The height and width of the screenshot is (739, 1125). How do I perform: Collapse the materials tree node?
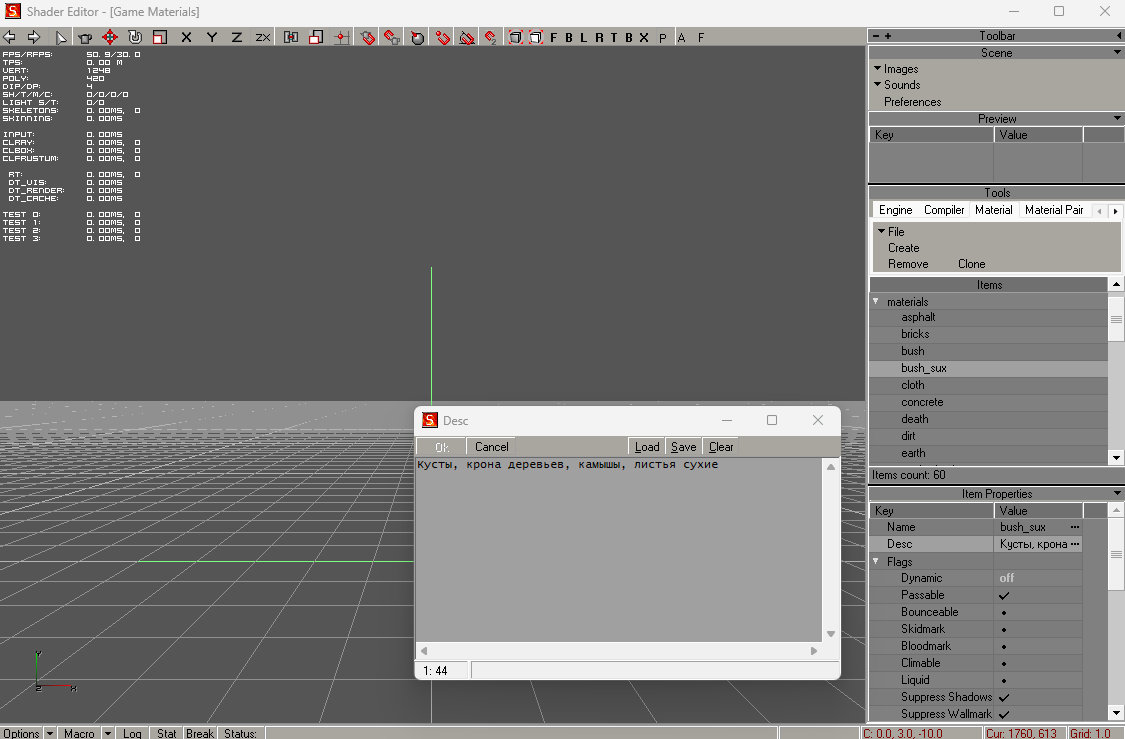coord(876,301)
